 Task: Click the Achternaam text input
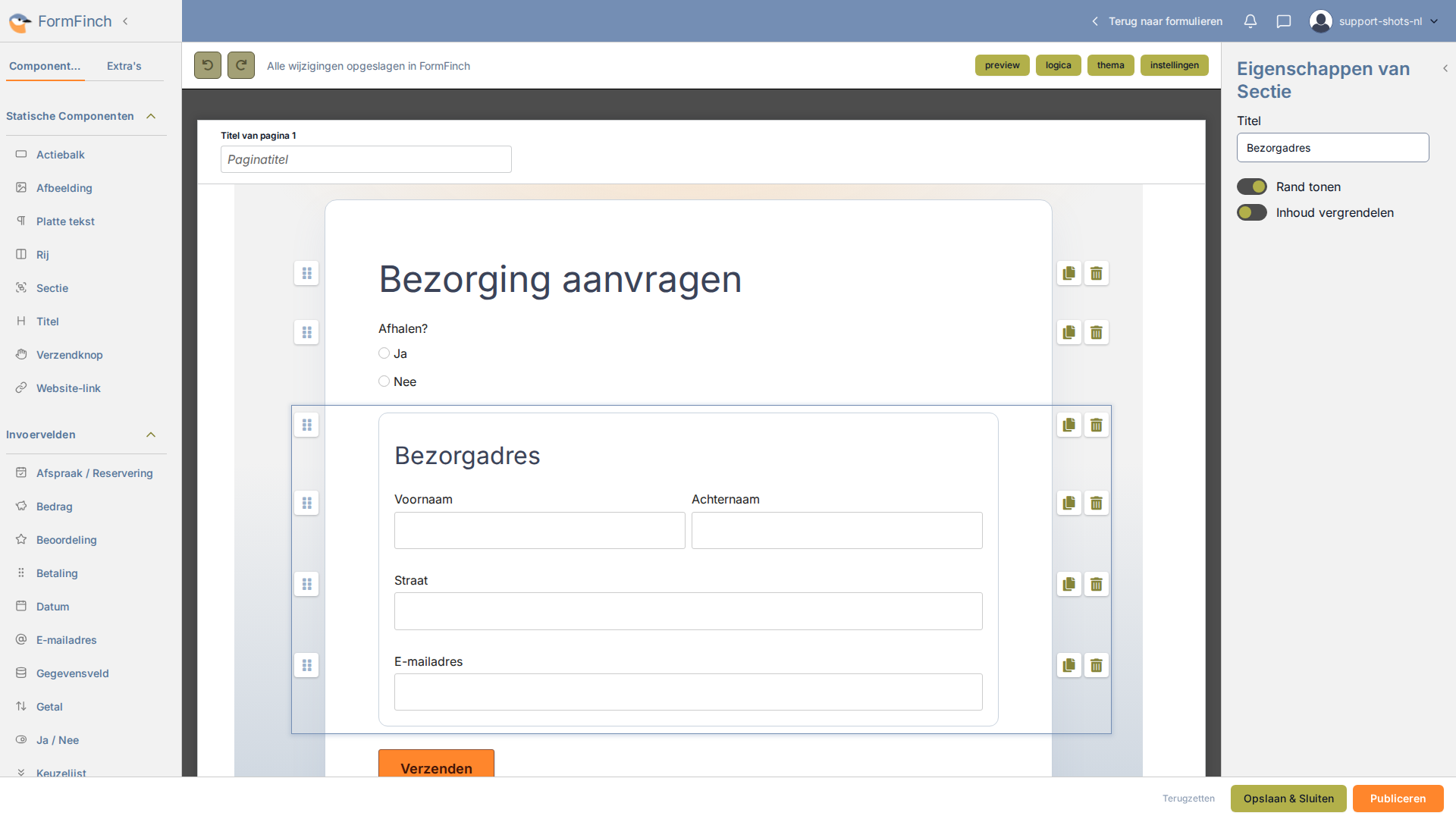pos(837,530)
